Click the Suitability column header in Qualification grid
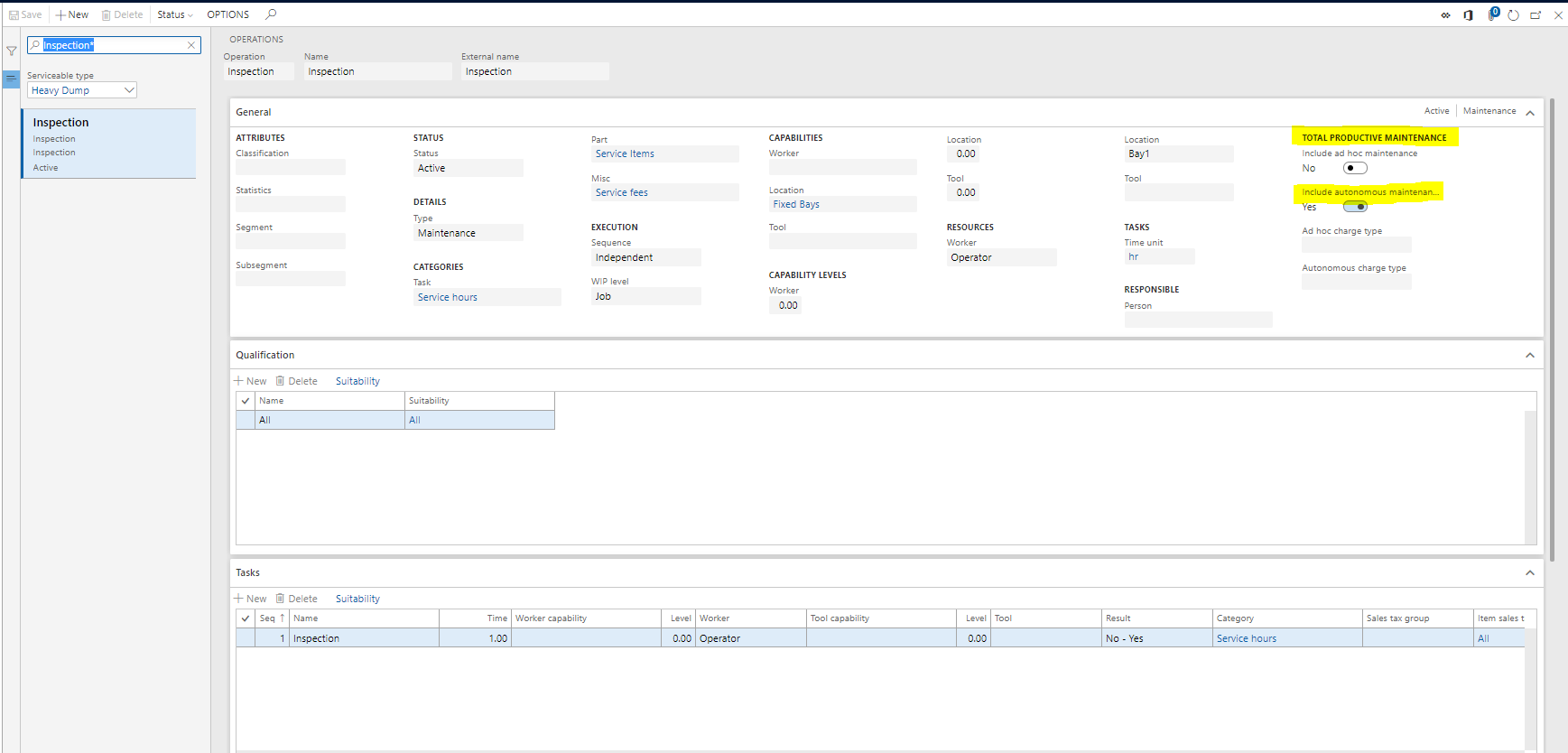The width and height of the screenshot is (1568, 753). 479,401
